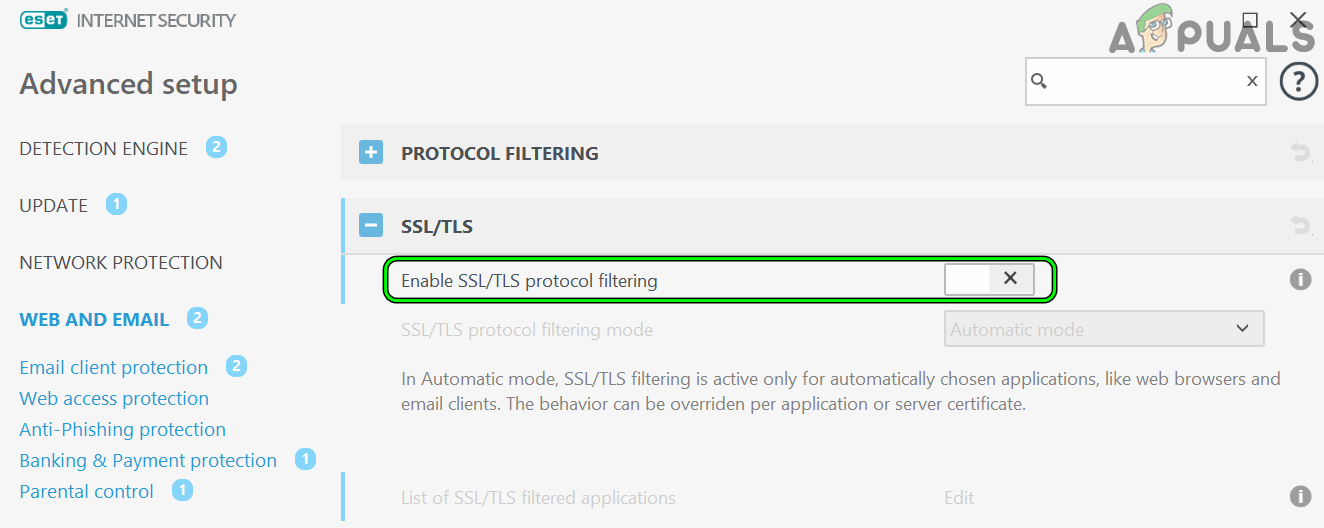Click info icon for SSL/TLS filtering
The height and width of the screenshot is (528, 1324).
click(1300, 280)
